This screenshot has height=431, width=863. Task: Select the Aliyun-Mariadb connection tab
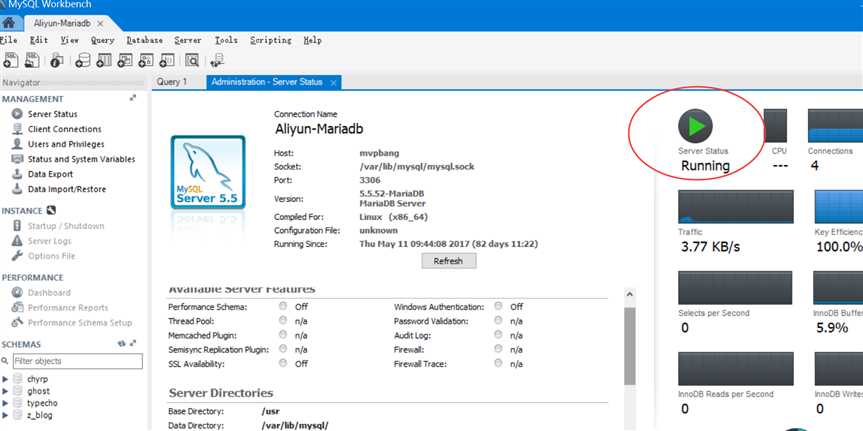coord(62,24)
